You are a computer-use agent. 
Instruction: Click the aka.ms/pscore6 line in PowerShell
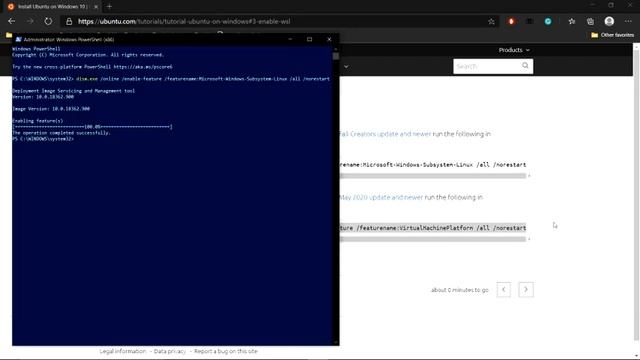coord(92,67)
